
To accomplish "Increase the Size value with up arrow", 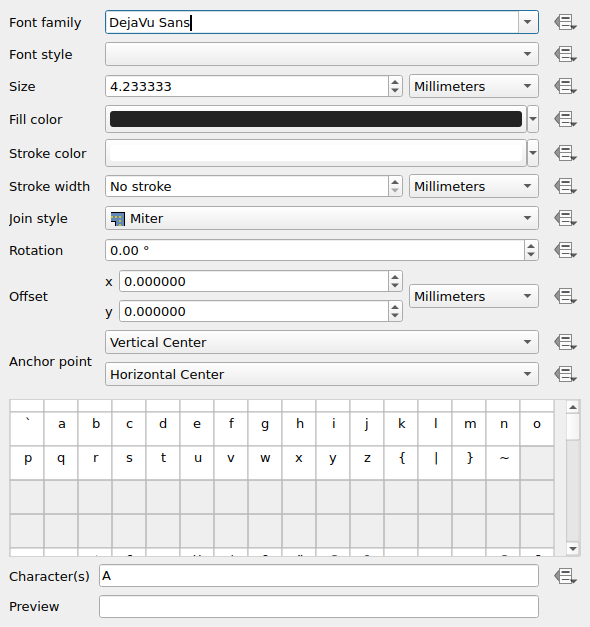I will 395,82.
